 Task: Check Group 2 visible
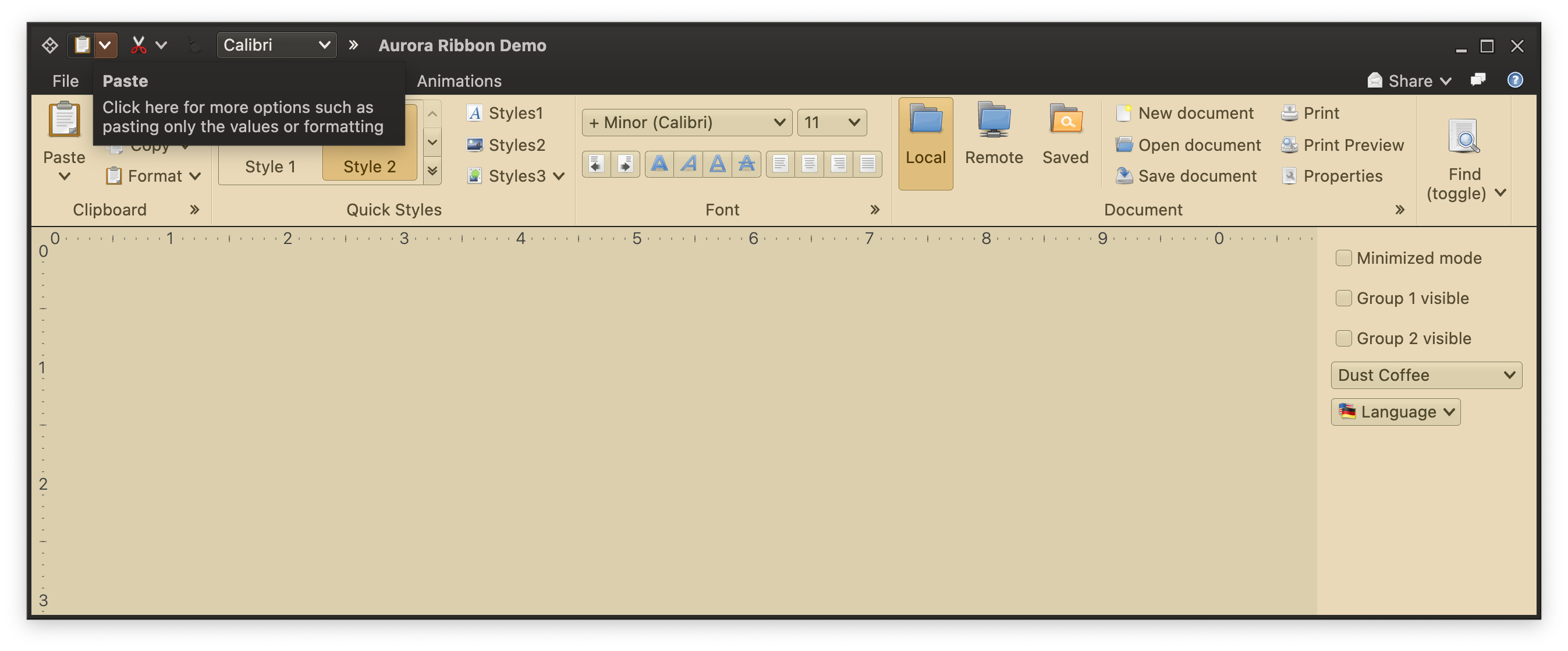1343,338
